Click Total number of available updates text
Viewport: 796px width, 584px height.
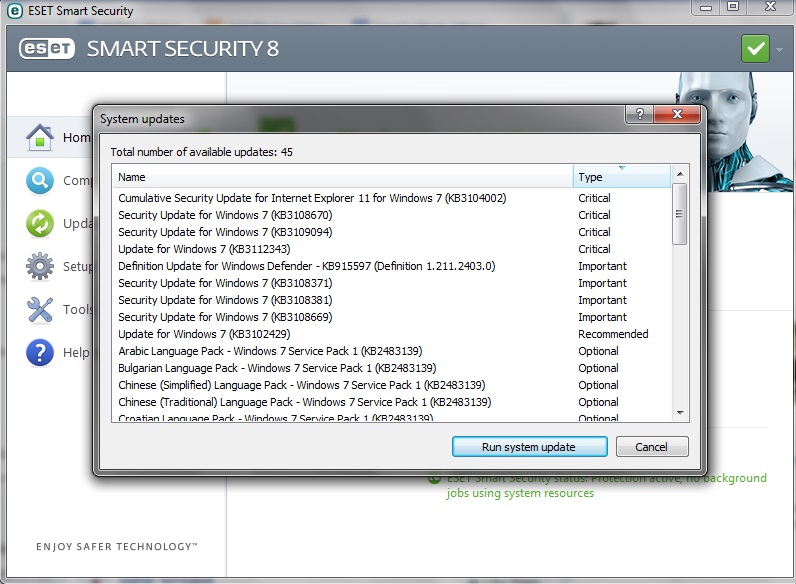tap(202, 152)
